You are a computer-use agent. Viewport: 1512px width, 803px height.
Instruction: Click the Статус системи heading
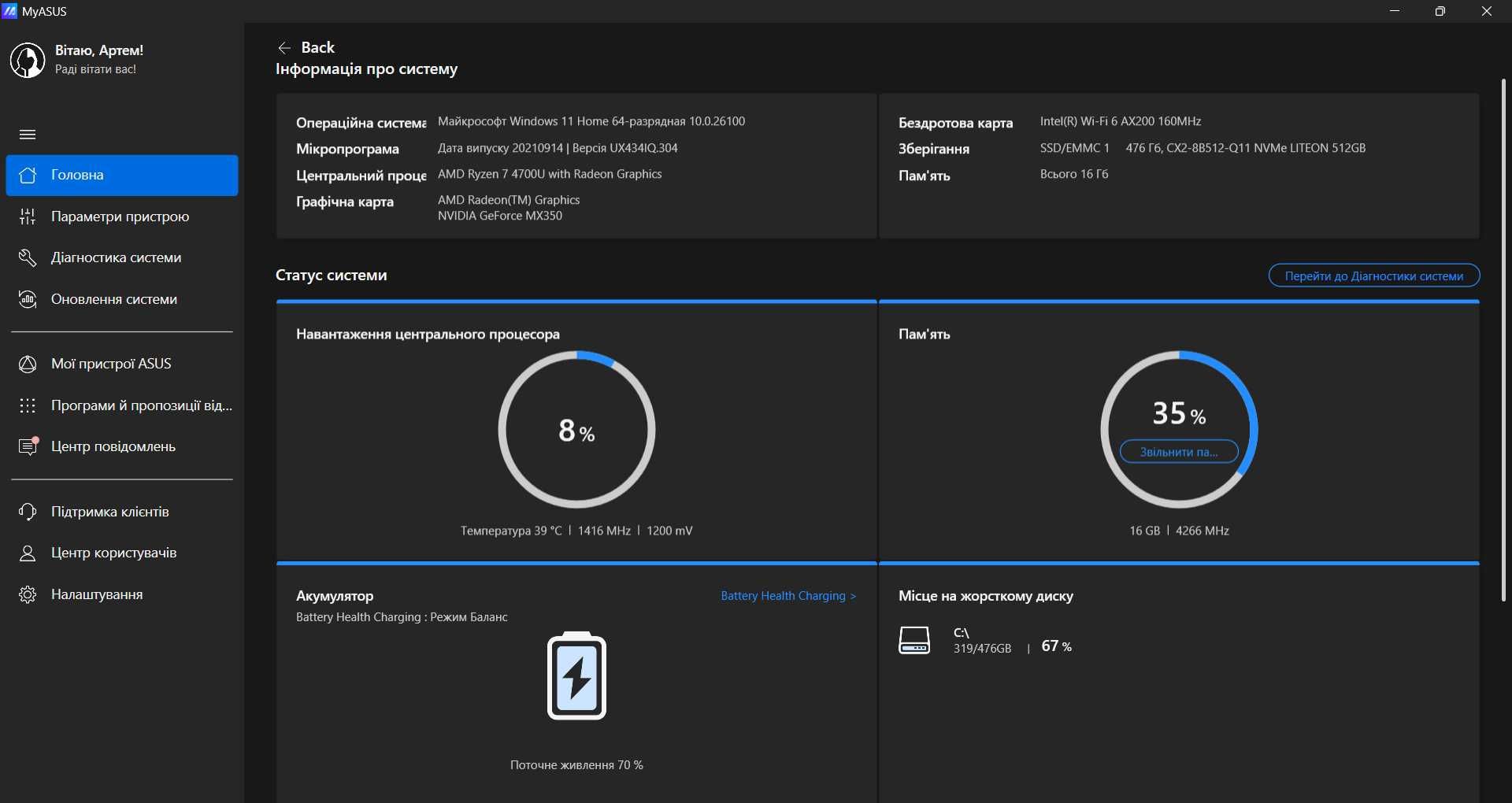click(331, 276)
